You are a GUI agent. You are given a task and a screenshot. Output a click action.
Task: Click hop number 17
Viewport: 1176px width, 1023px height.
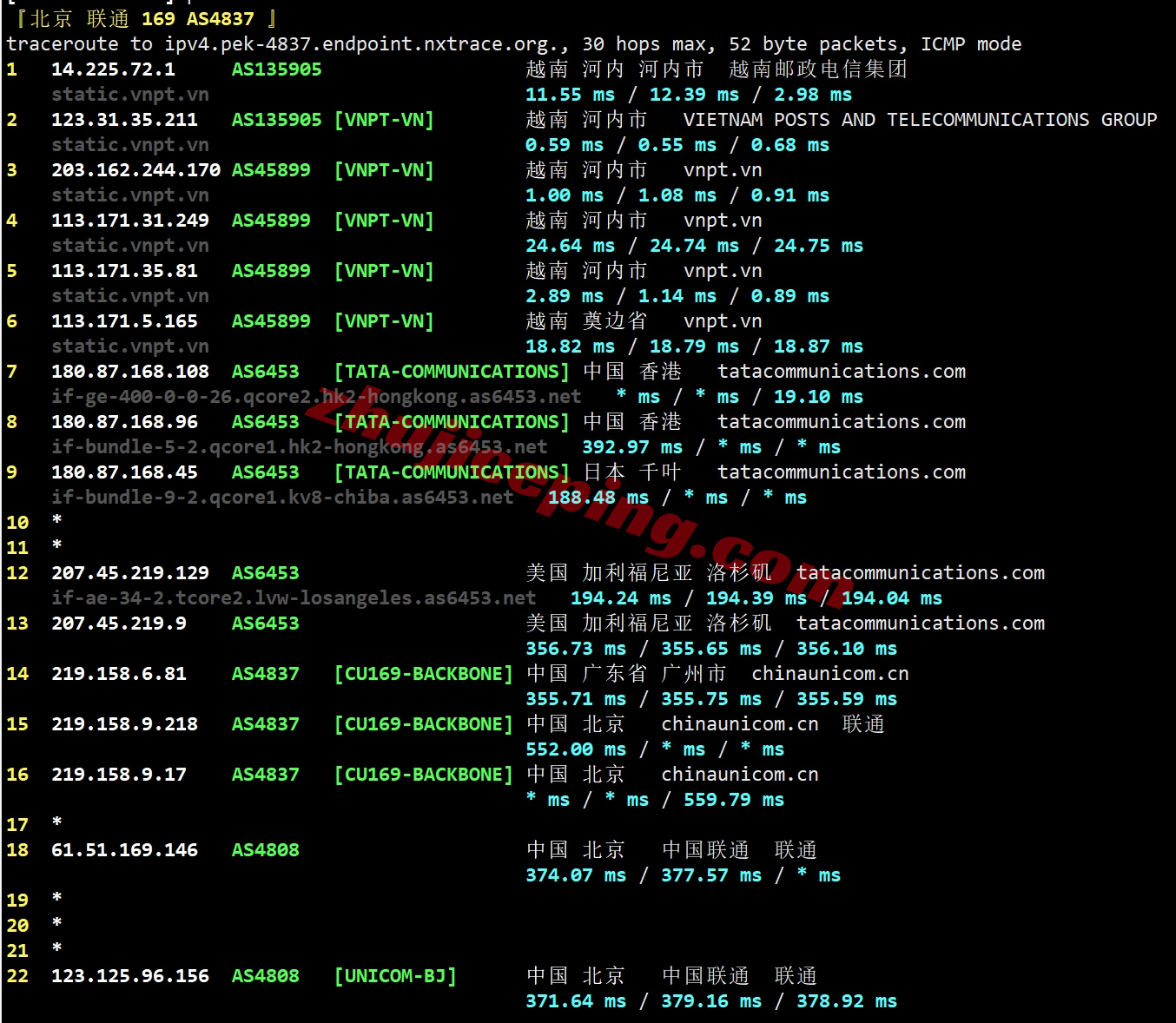click(x=17, y=825)
